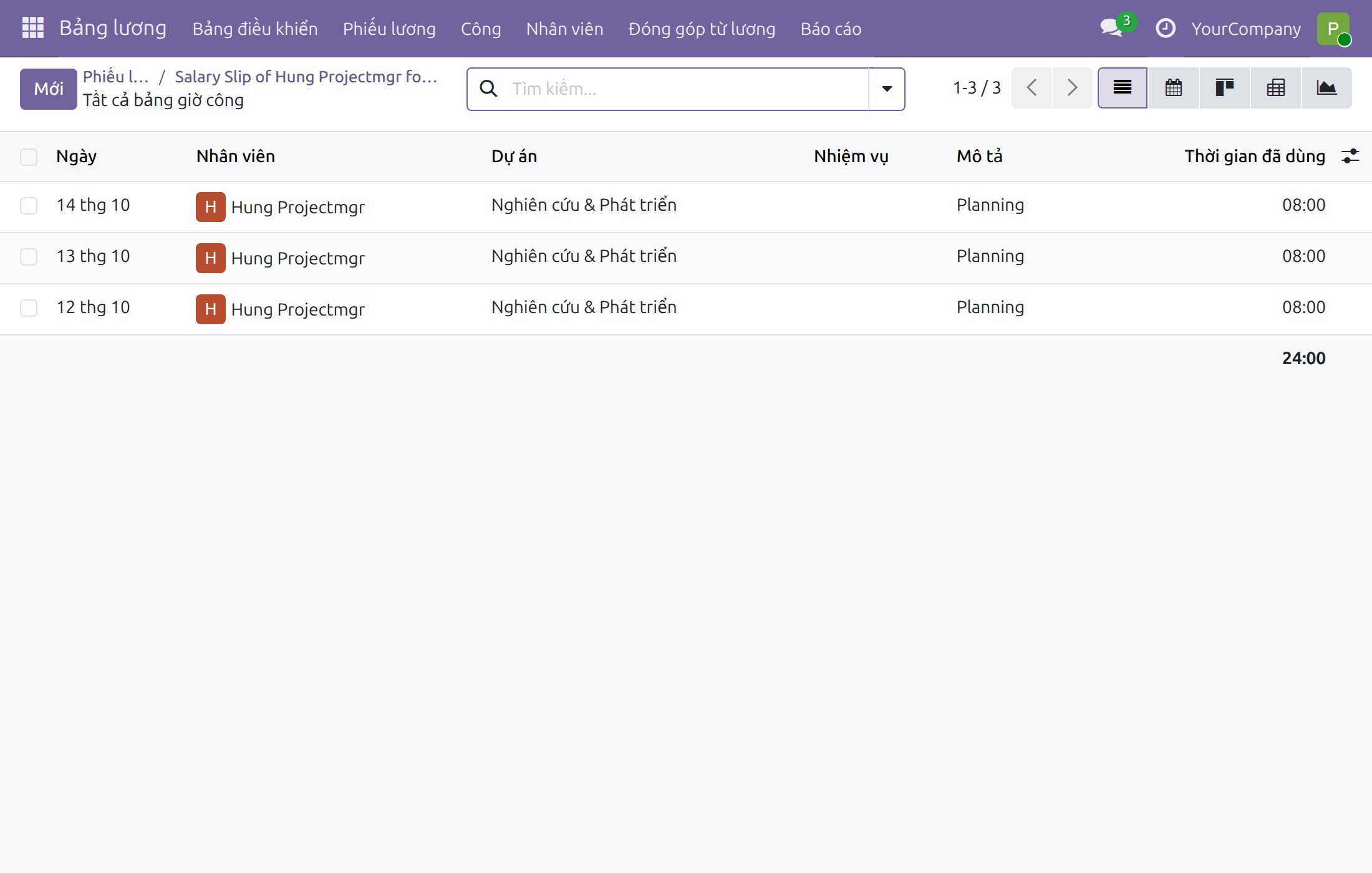Switch to kanban view
1372x873 pixels.
pos(1224,88)
